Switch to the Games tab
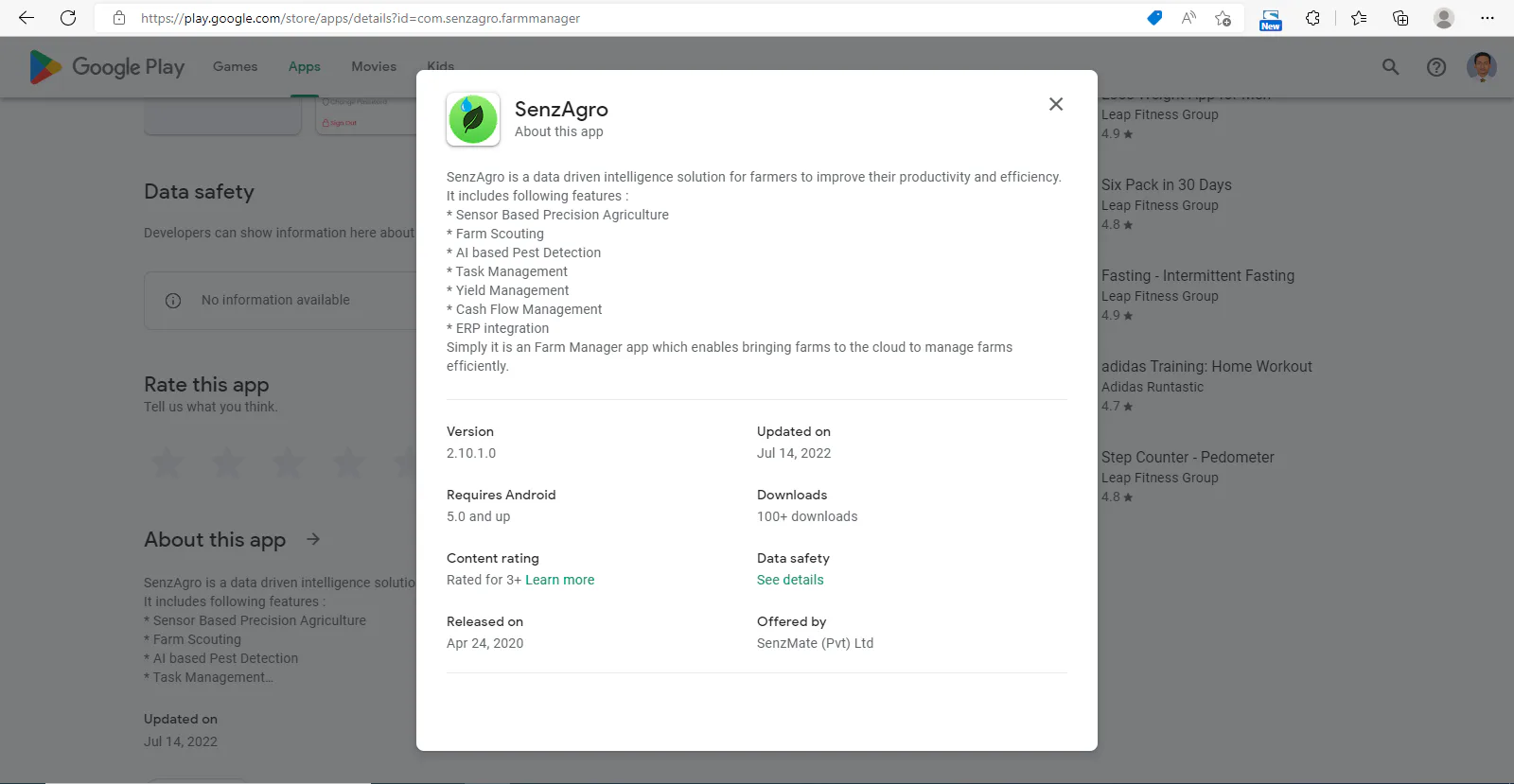Viewport: 1514px width, 784px height. click(x=236, y=66)
